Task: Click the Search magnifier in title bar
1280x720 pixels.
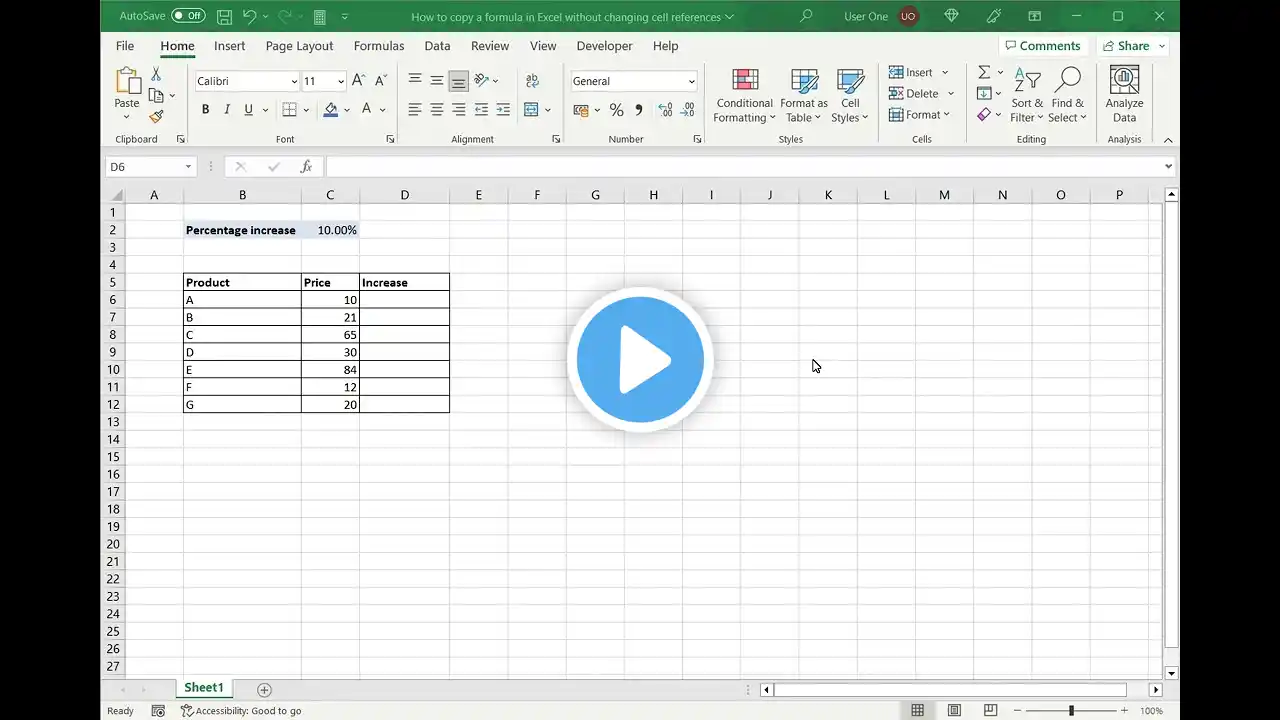Action: pyautogui.click(x=806, y=17)
